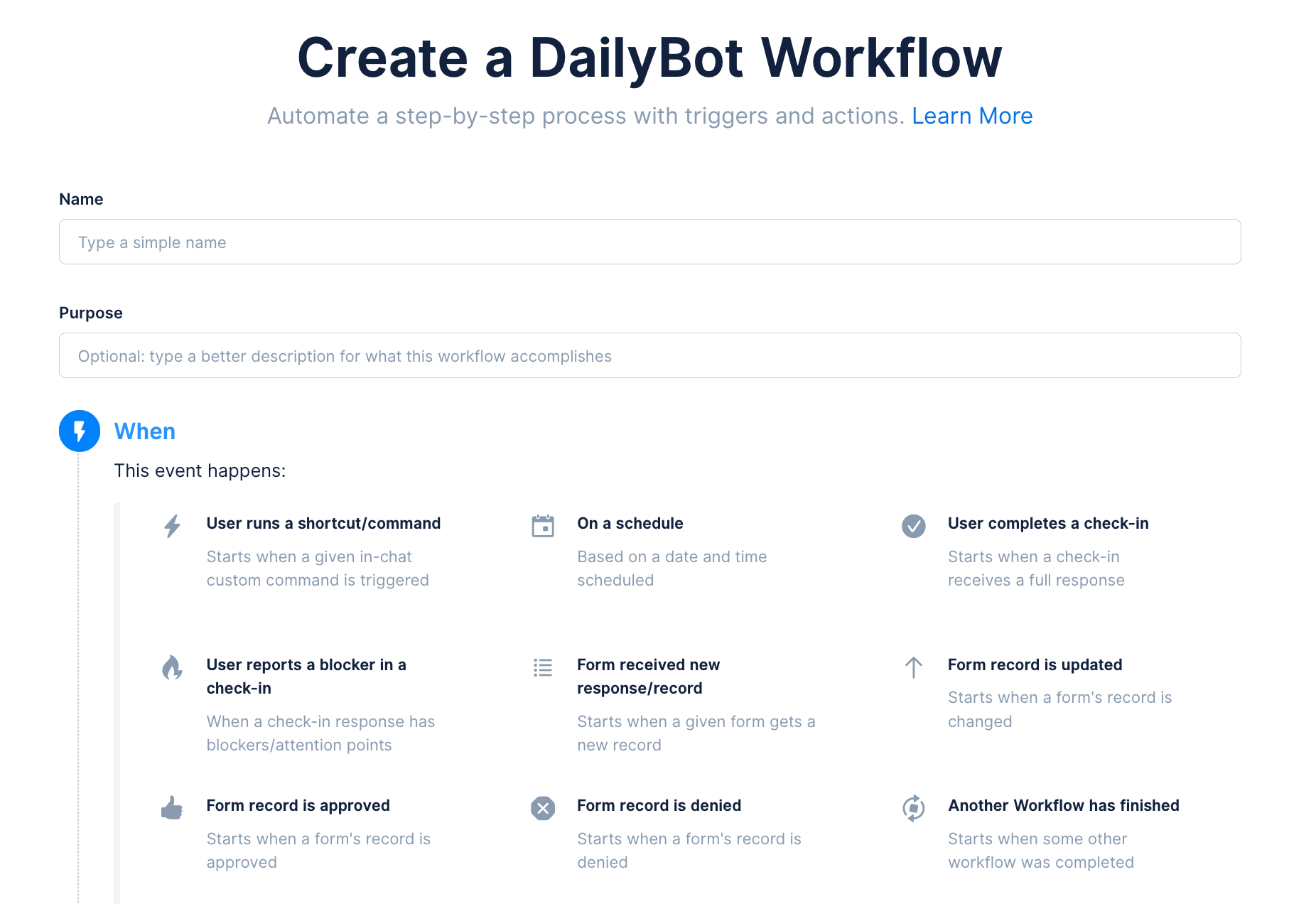This screenshot has height=904, width=1316.
Task: Click the refresh icon for finished workflows
Action: click(914, 808)
